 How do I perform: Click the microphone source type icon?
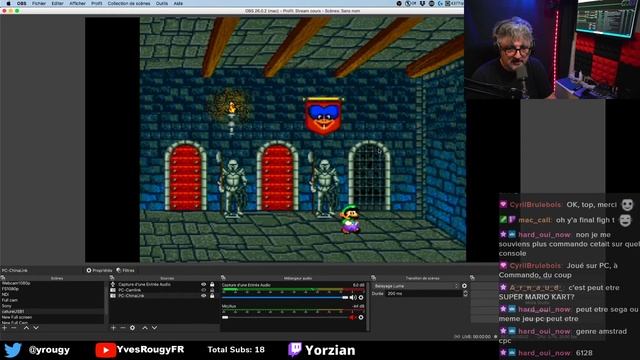(x=113, y=284)
